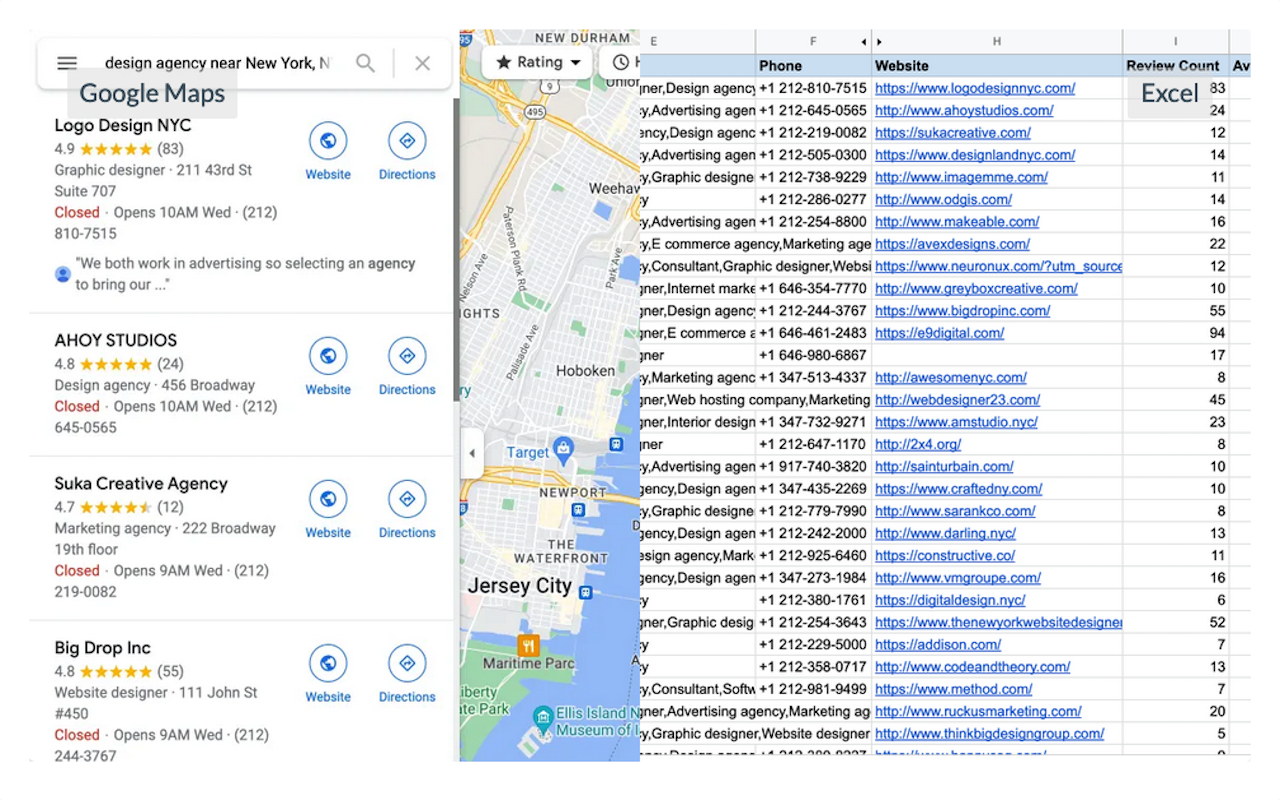This screenshot has width=1280, height=800.
Task: Collapse the side panel with arrow handle
Action: point(472,453)
